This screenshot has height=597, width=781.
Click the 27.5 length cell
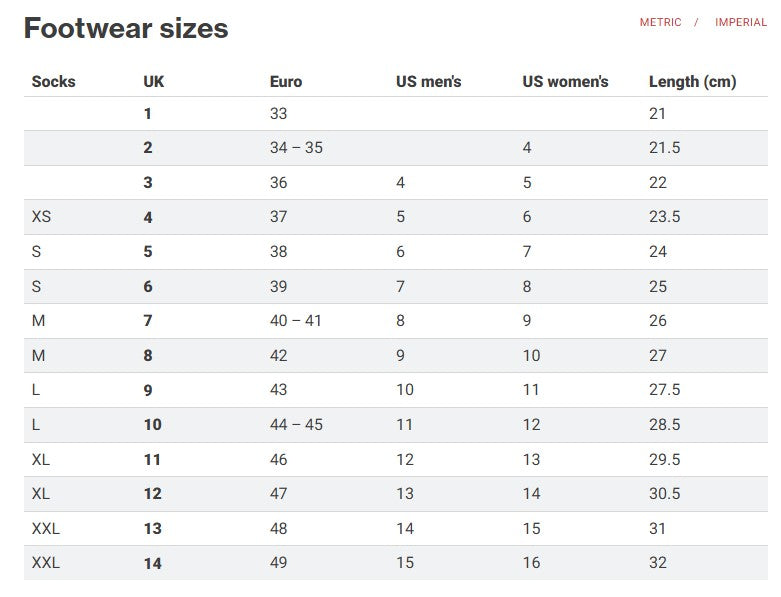(x=664, y=390)
